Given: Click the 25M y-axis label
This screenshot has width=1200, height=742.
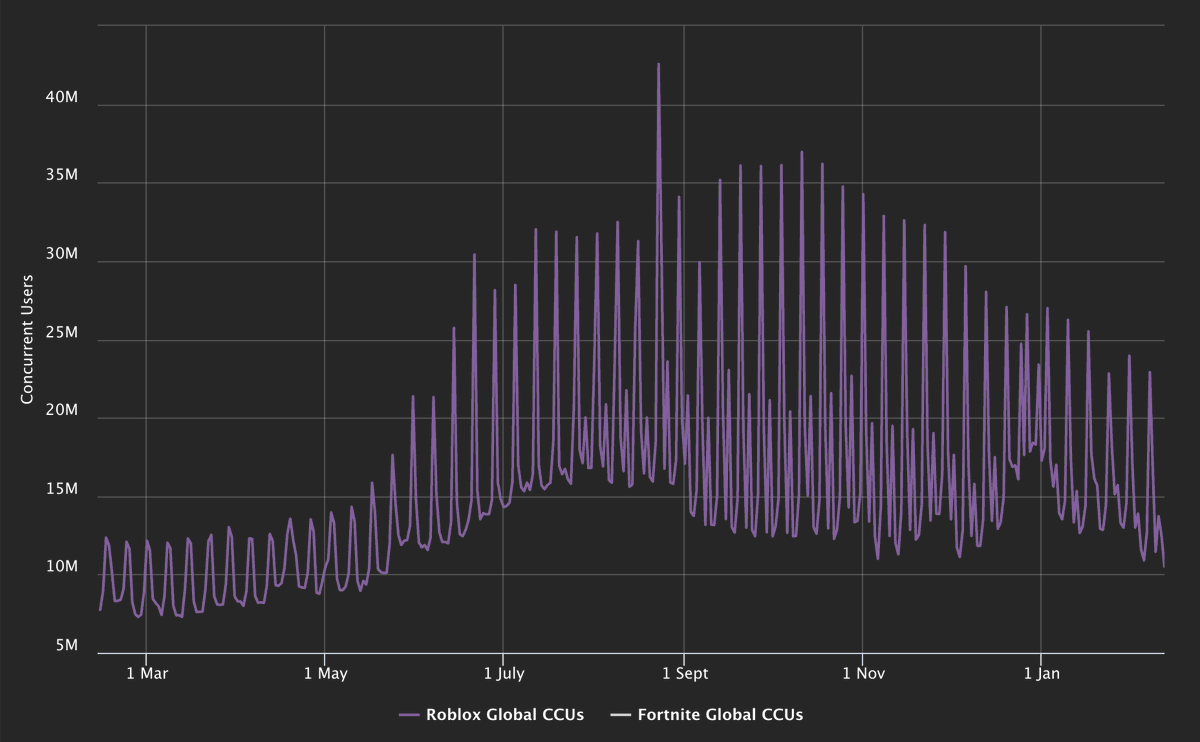Looking at the screenshot, I should [x=62, y=332].
